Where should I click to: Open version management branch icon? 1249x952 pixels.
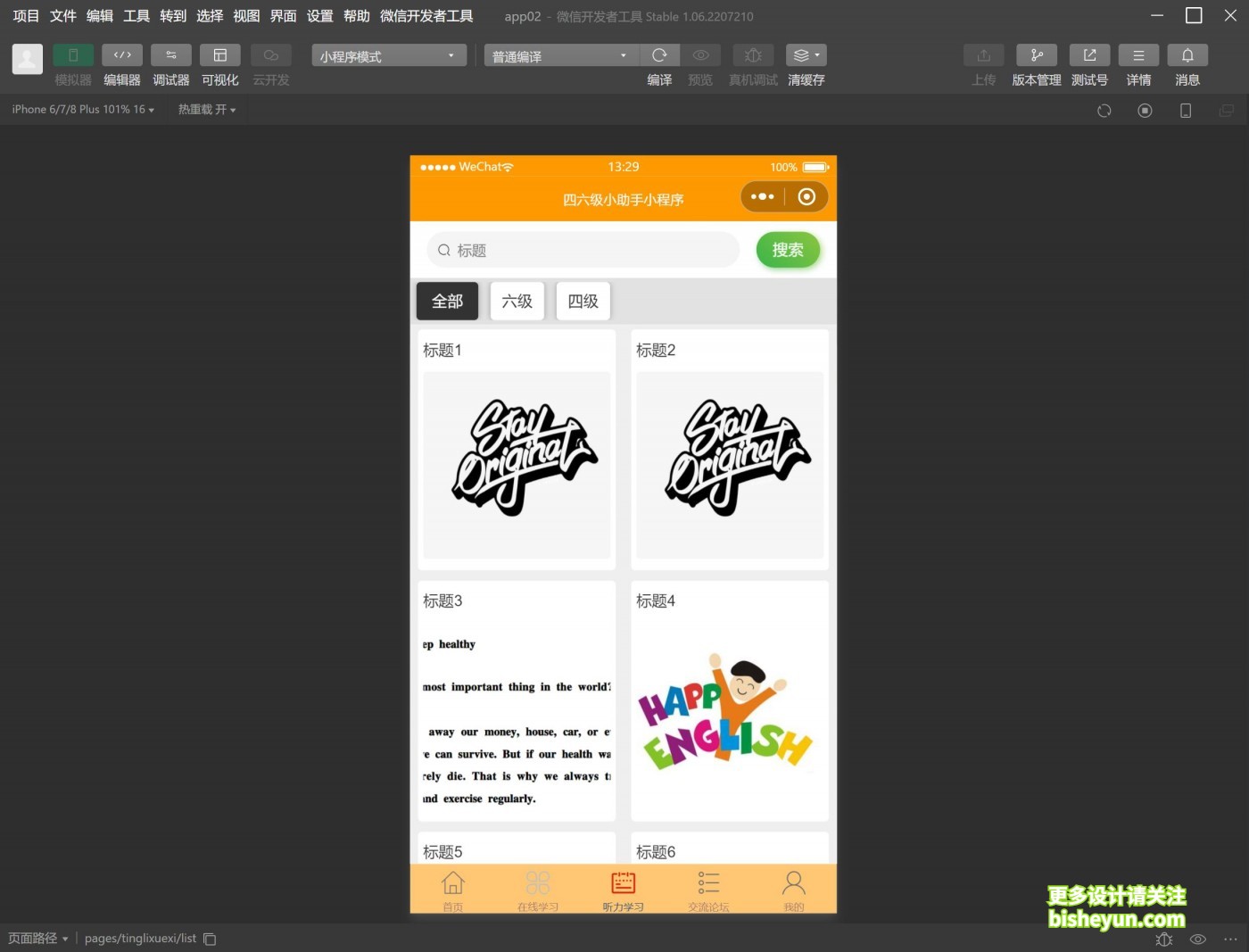click(1037, 55)
